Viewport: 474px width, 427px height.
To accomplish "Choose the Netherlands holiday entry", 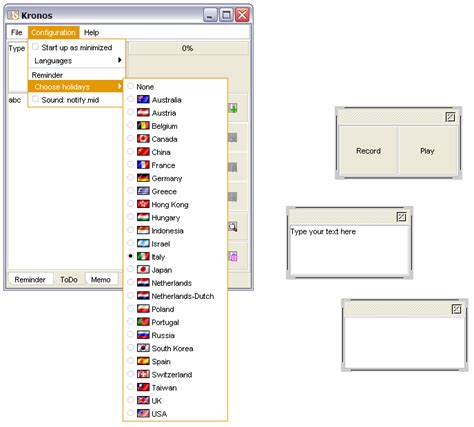I will click(176, 283).
